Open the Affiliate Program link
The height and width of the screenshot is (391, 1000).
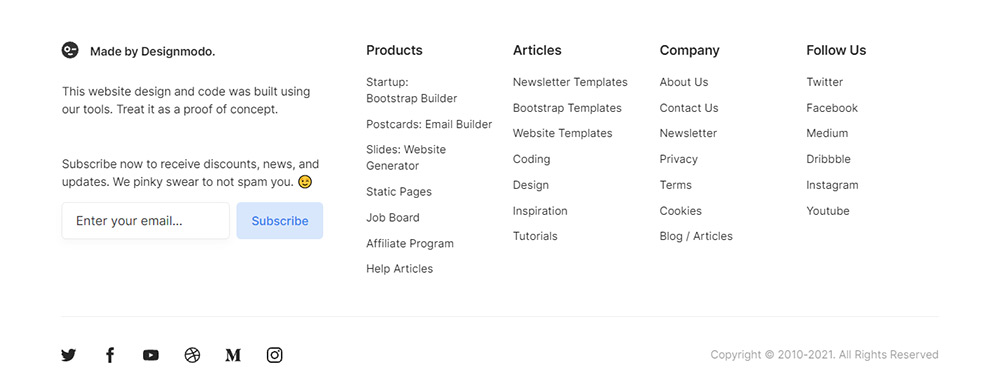tap(410, 244)
